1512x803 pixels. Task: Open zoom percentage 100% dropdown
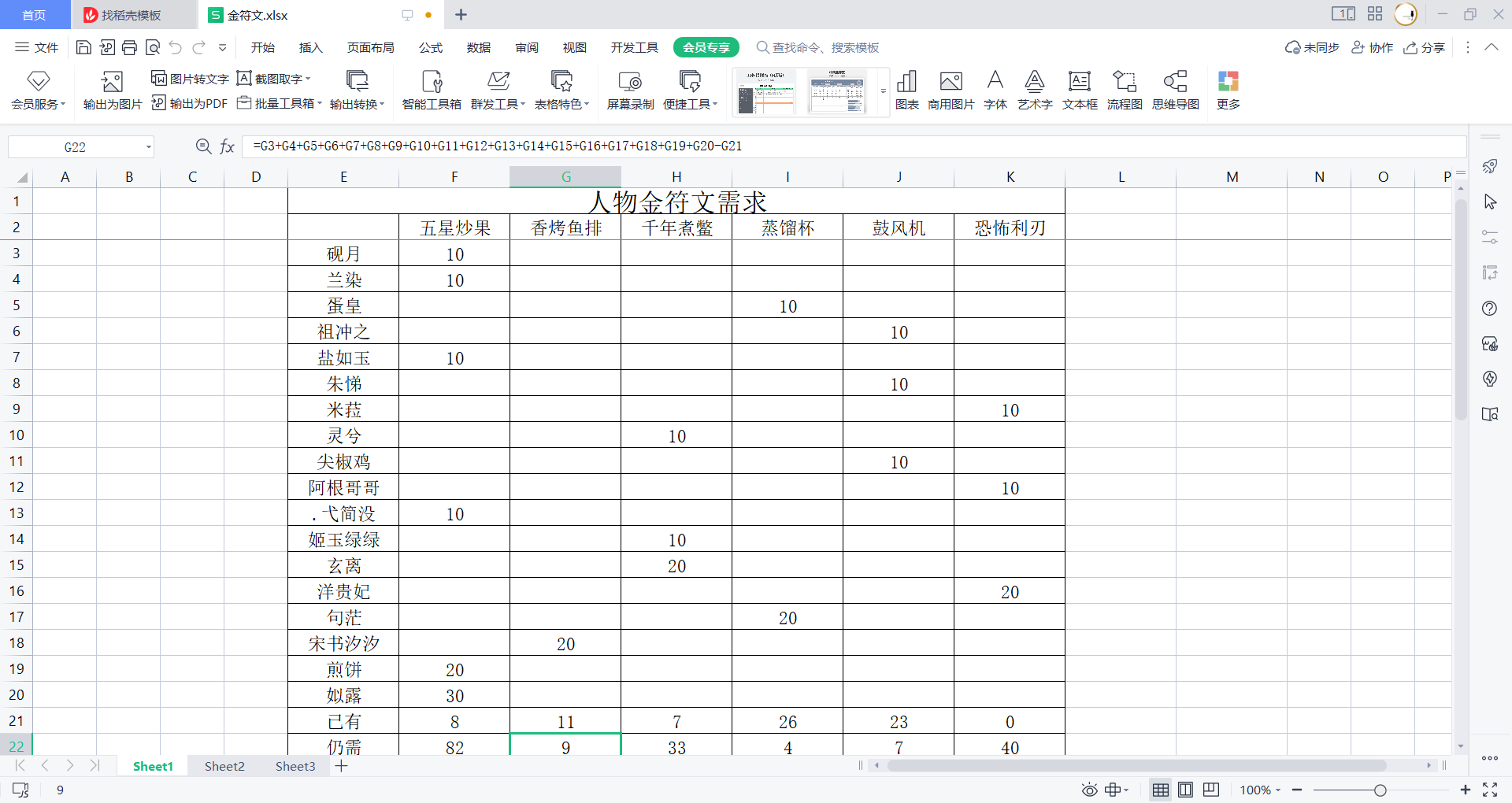point(1261,790)
